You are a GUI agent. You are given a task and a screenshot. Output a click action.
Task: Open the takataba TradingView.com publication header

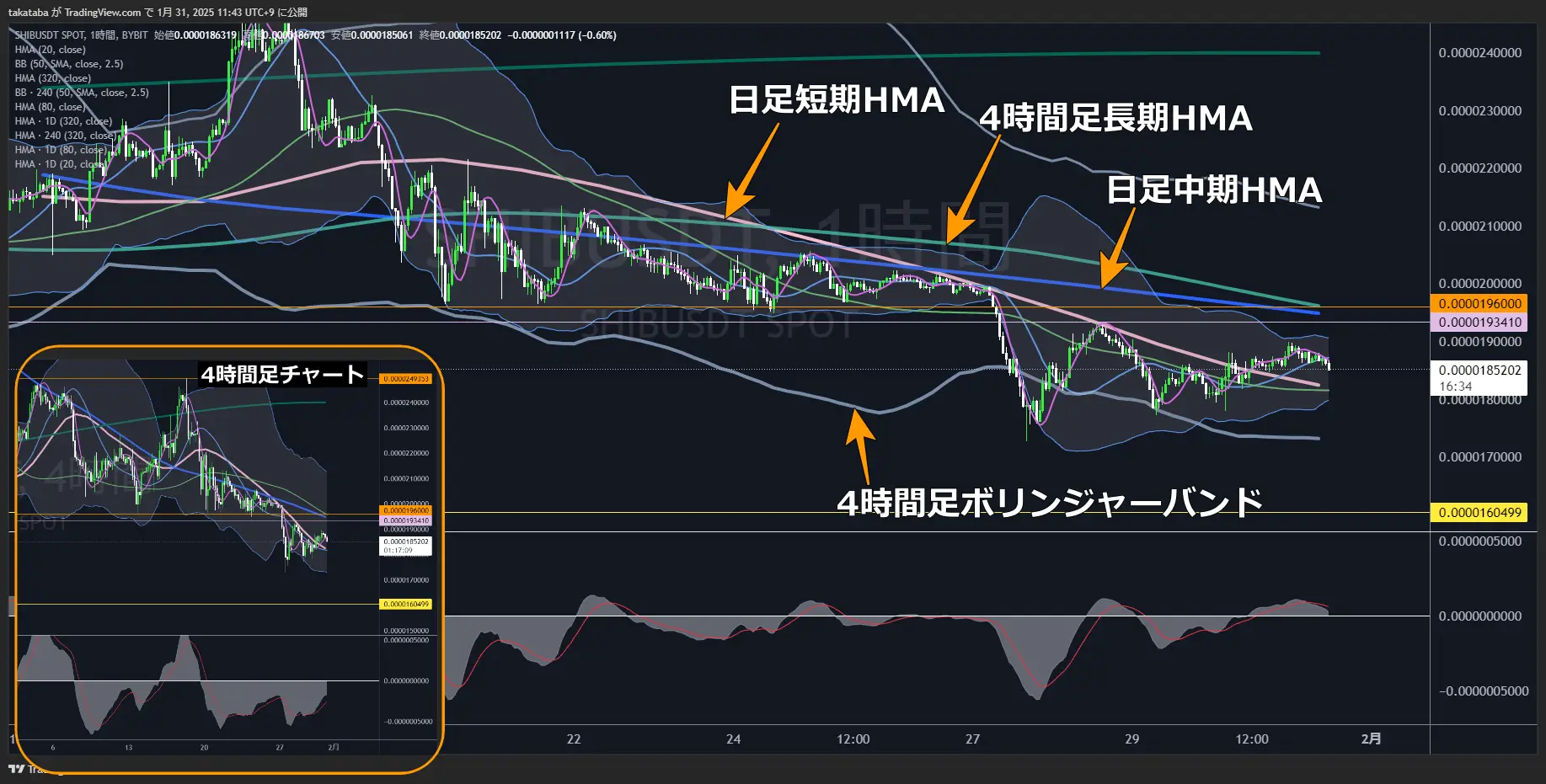click(158, 12)
